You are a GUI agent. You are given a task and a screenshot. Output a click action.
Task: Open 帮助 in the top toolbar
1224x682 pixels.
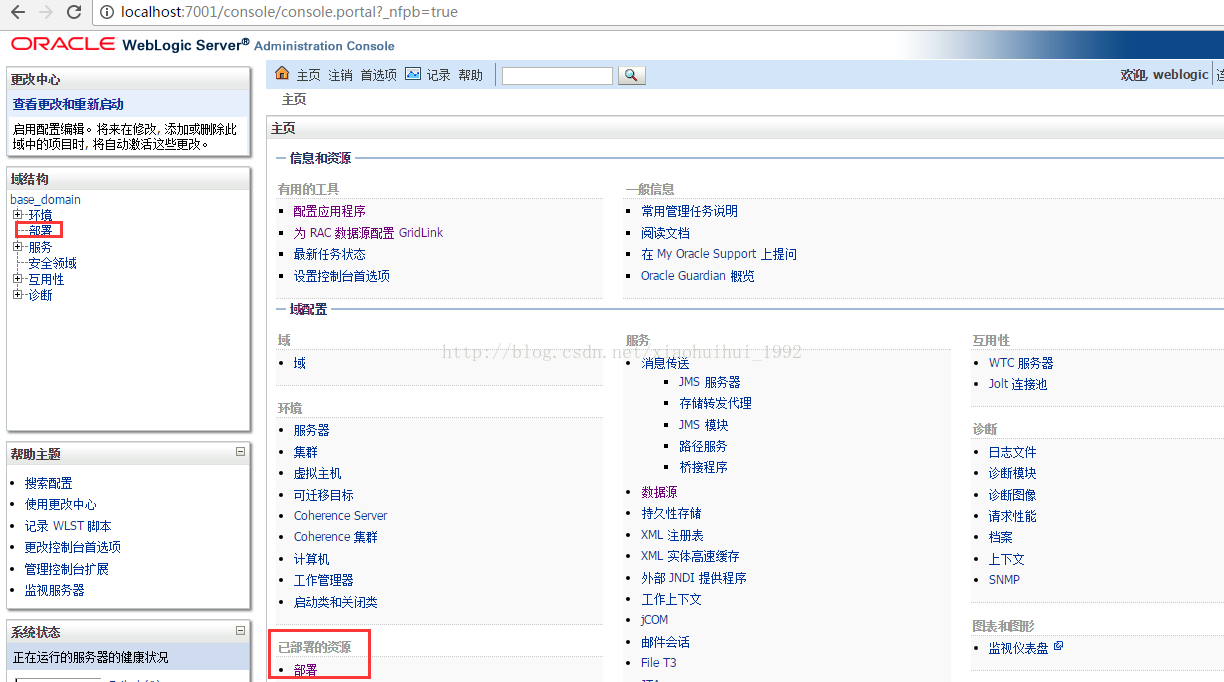pos(470,75)
